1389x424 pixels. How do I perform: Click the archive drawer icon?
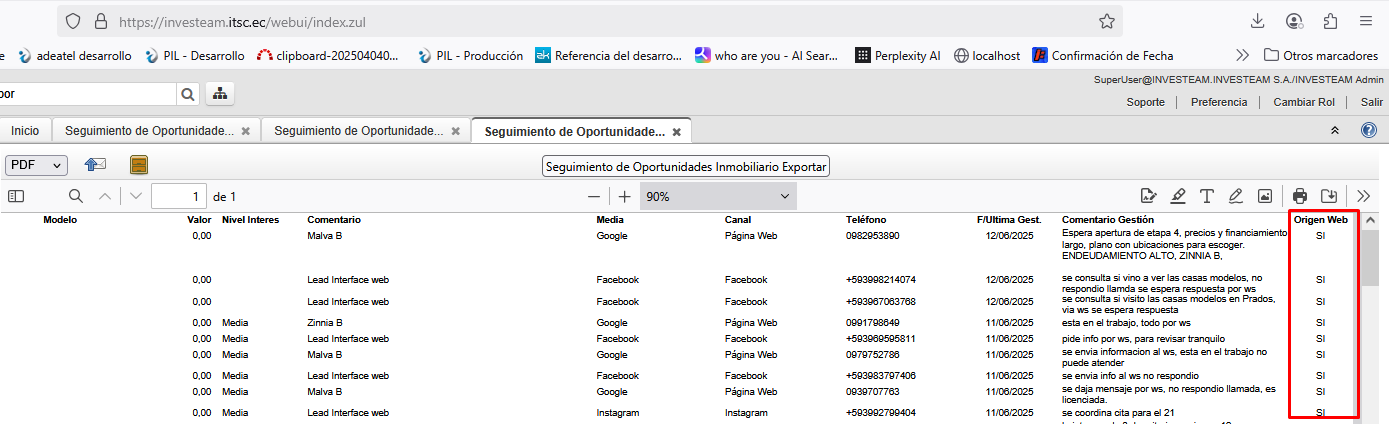(x=139, y=165)
